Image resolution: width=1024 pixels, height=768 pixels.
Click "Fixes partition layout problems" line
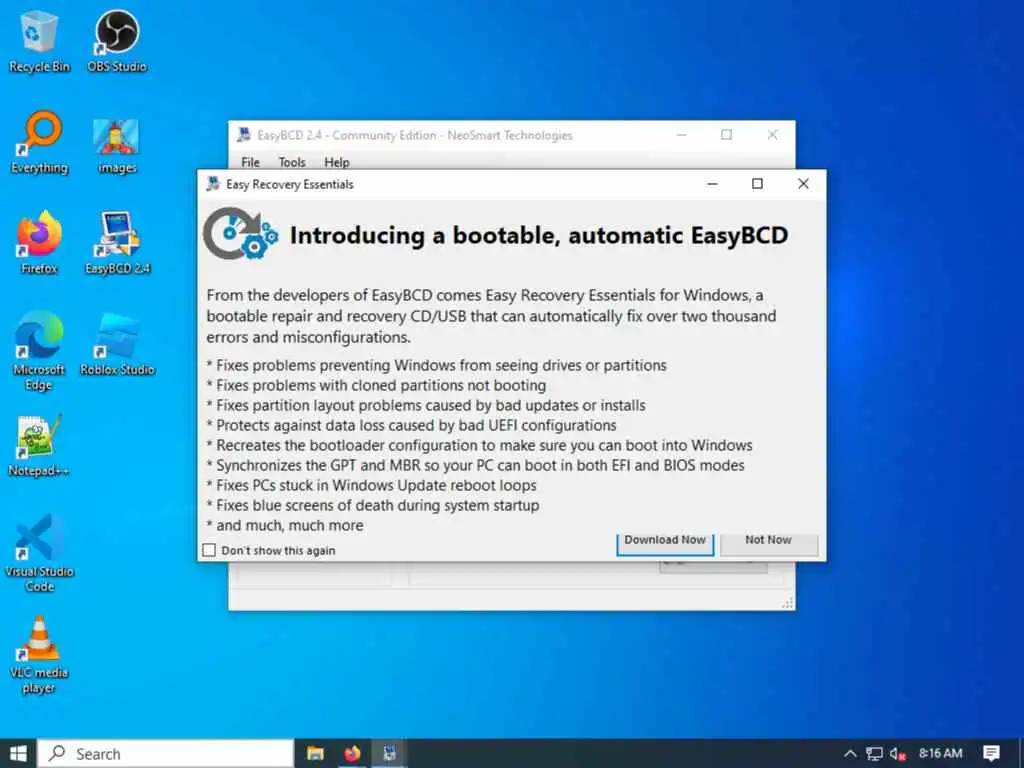(x=426, y=406)
